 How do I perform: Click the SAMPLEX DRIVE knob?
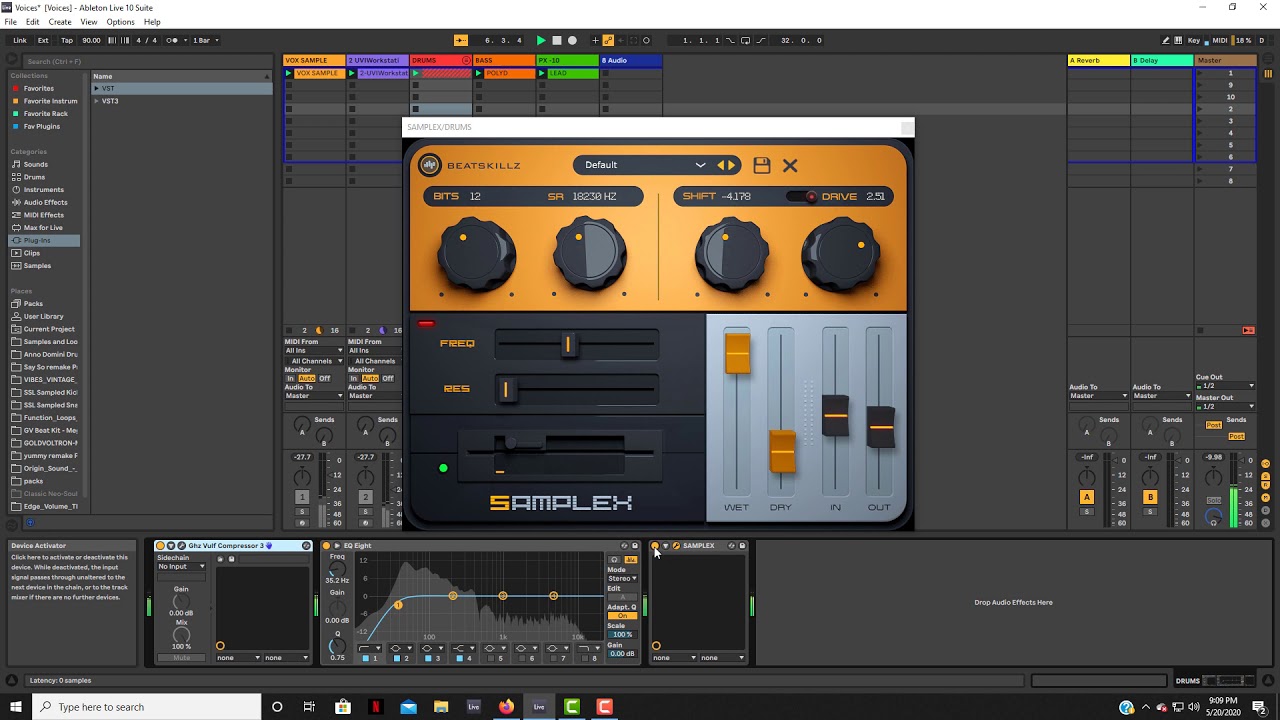pyautogui.click(x=841, y=256)
